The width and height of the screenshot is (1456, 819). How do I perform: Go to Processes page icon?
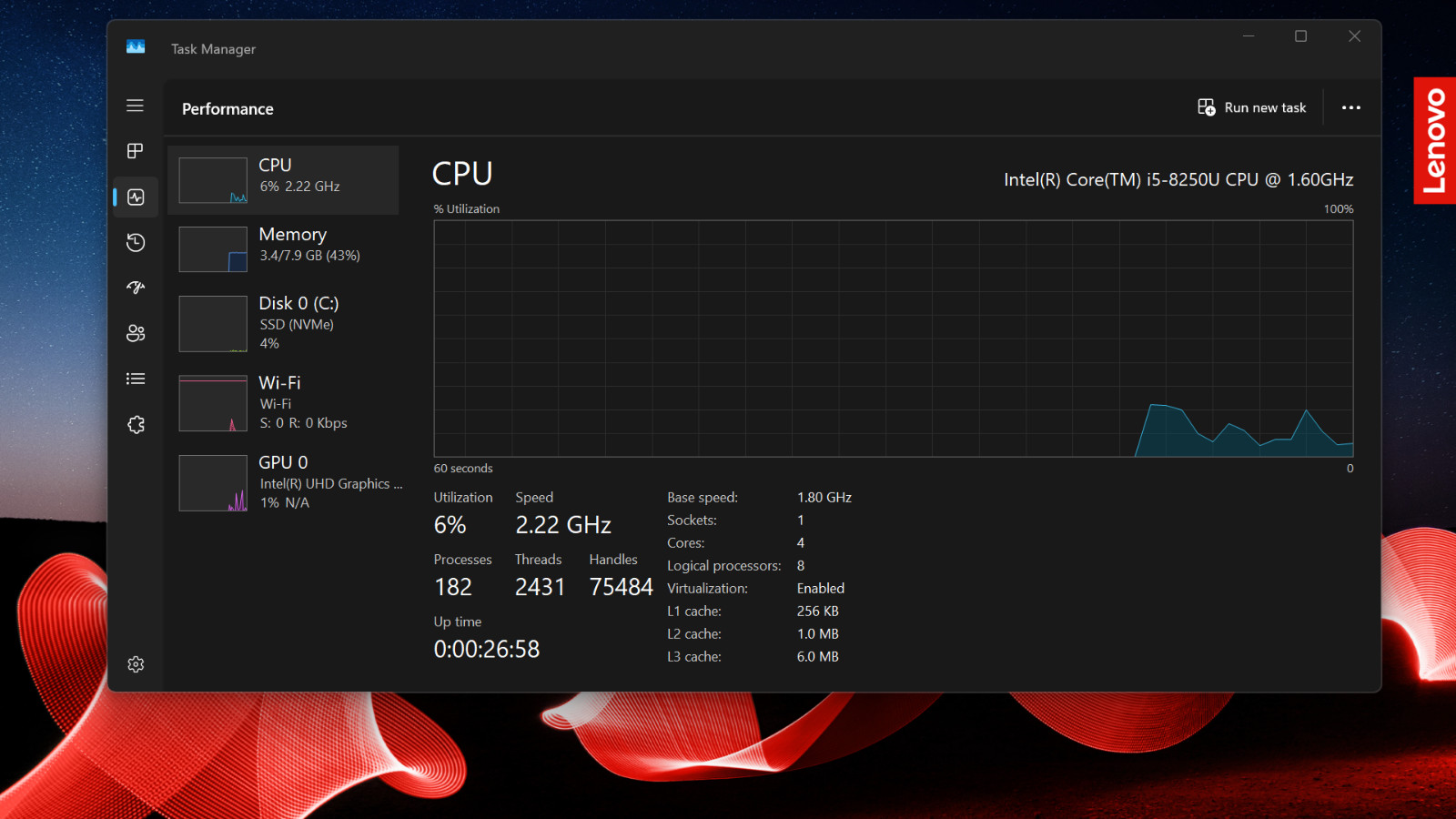coord(135,151)
